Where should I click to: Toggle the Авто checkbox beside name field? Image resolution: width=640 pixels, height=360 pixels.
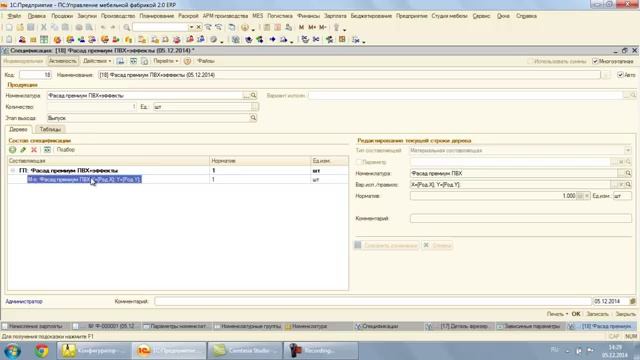(620, 75)
